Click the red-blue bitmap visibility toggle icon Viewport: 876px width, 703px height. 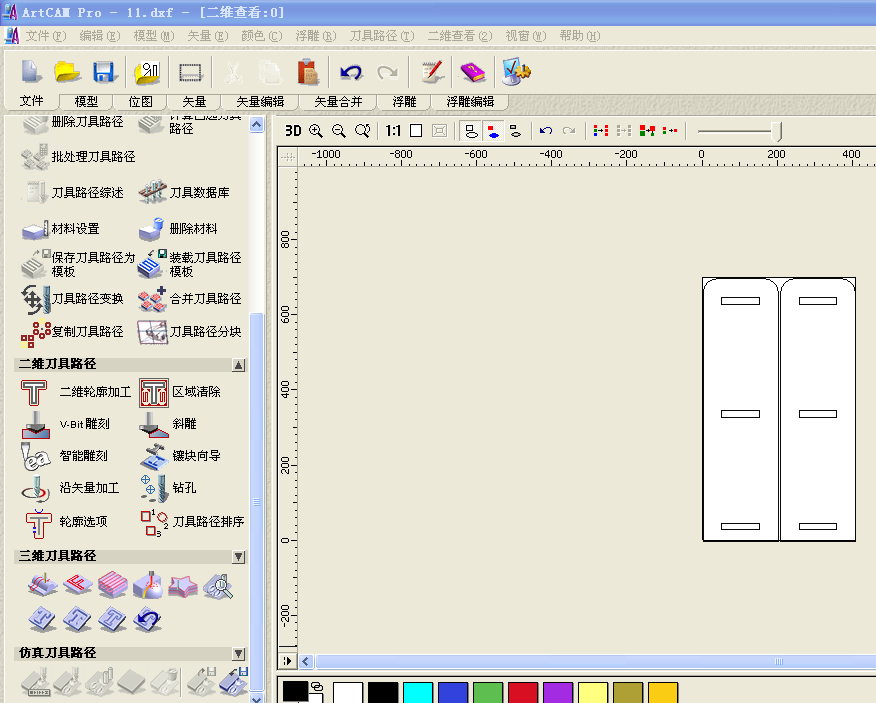click(x=493, y=131)
